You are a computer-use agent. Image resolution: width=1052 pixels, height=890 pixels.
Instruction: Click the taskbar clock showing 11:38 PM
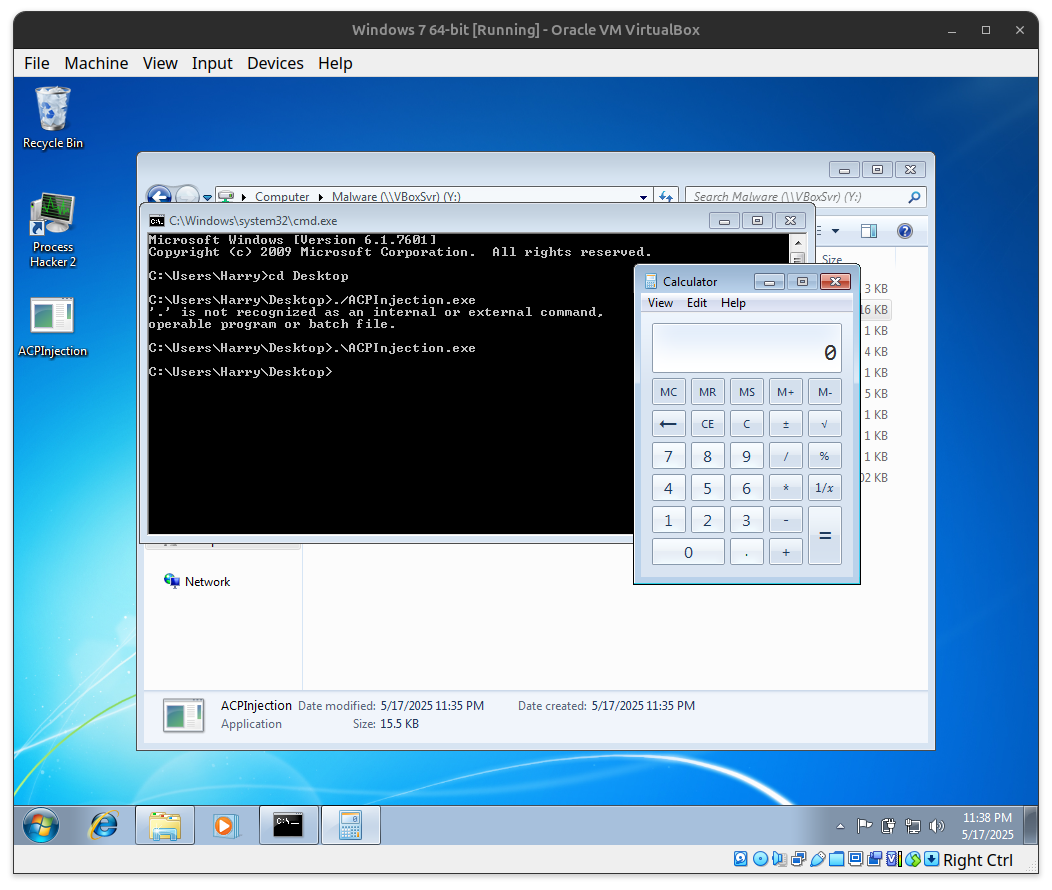(x=988, y=826)
